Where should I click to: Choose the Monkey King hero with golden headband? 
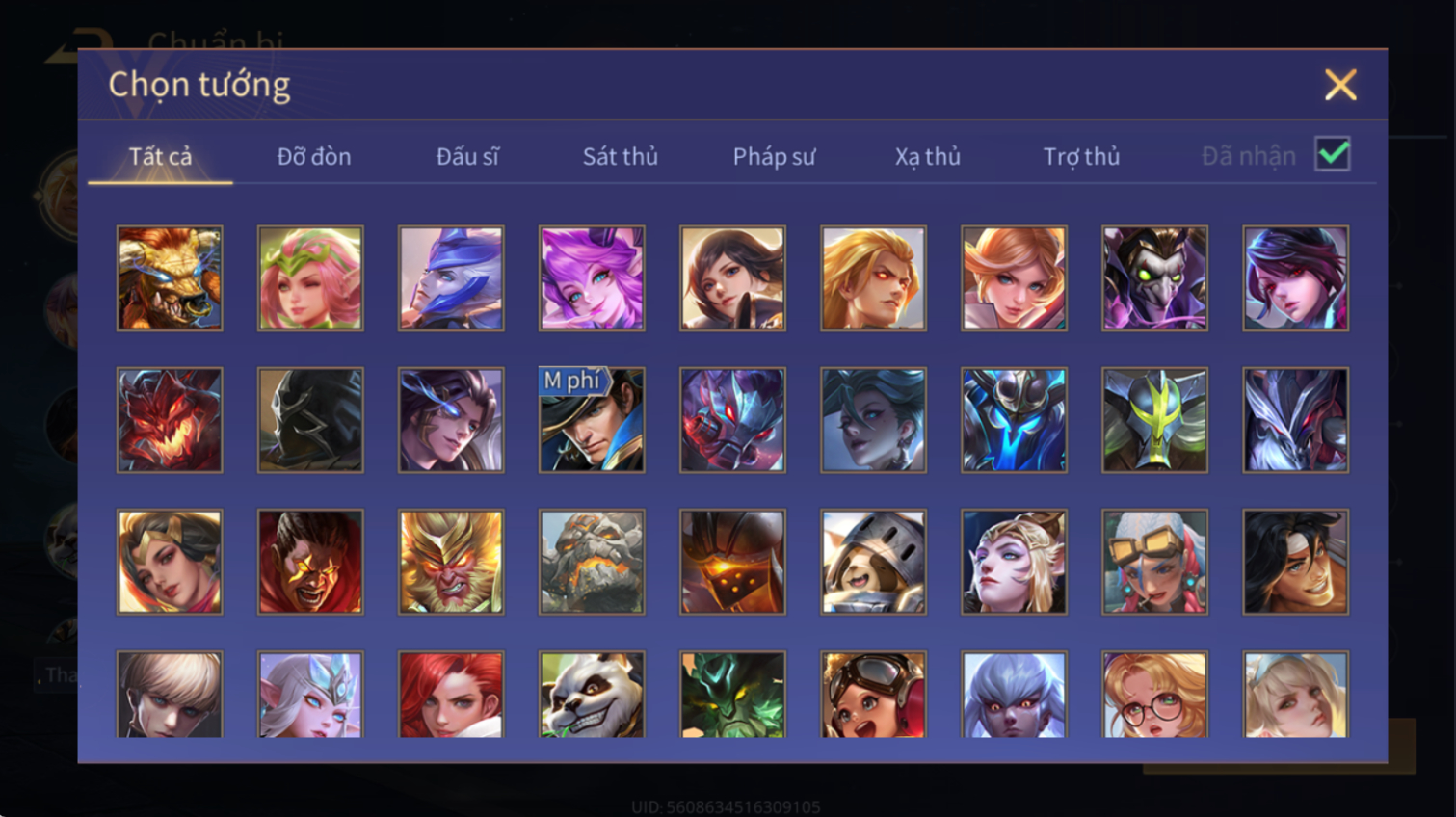pyautogui.click(x=451, y=562)
